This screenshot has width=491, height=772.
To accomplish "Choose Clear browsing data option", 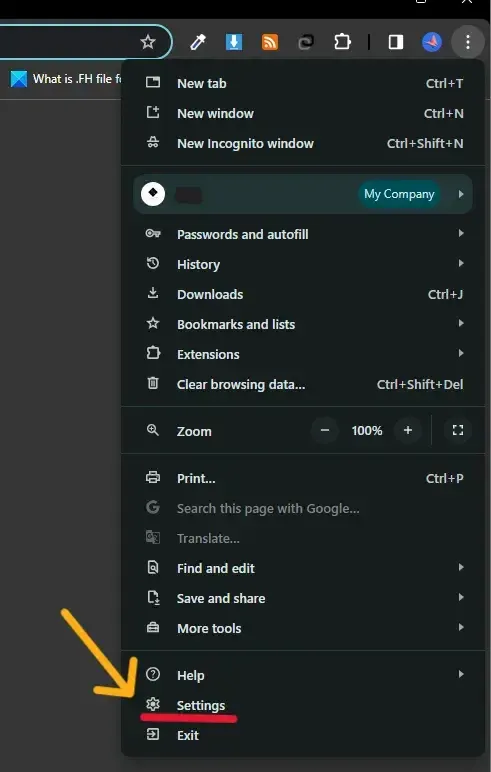I will 303,384.
